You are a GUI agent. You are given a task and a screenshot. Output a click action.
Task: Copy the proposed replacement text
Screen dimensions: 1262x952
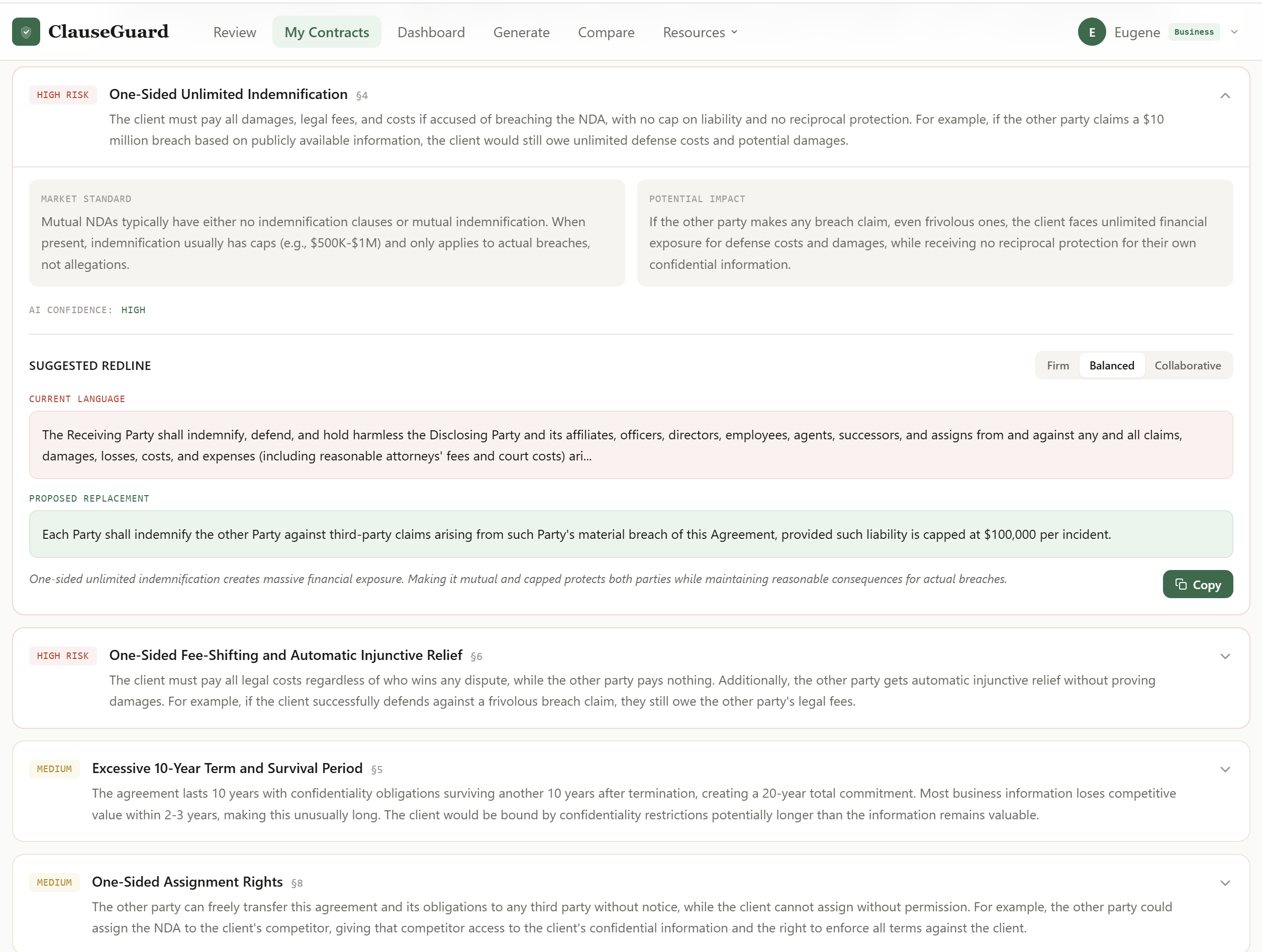(1197, 585)
